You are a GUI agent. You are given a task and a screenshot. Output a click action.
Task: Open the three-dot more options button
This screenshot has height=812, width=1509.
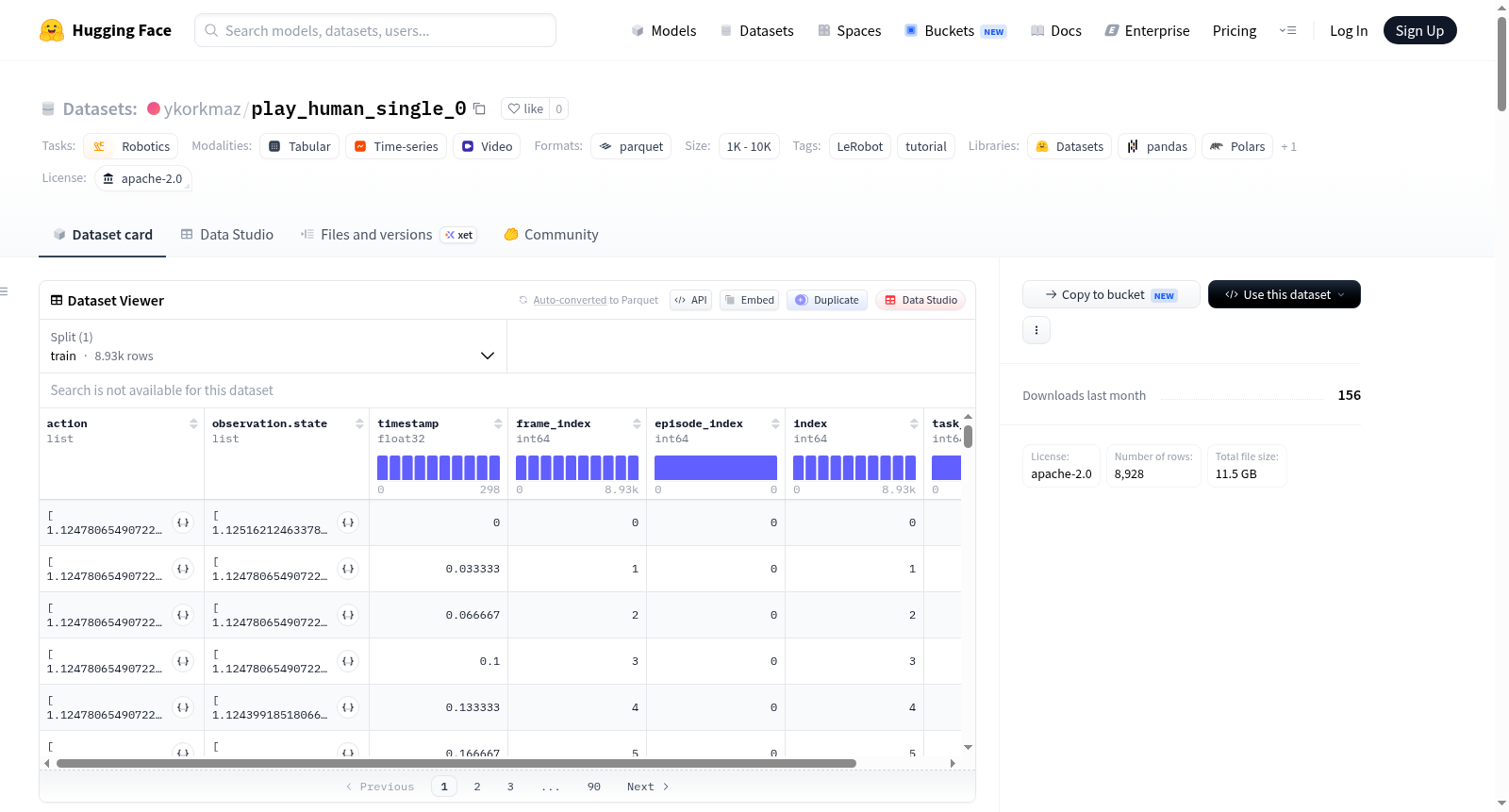coord(1036,330)
